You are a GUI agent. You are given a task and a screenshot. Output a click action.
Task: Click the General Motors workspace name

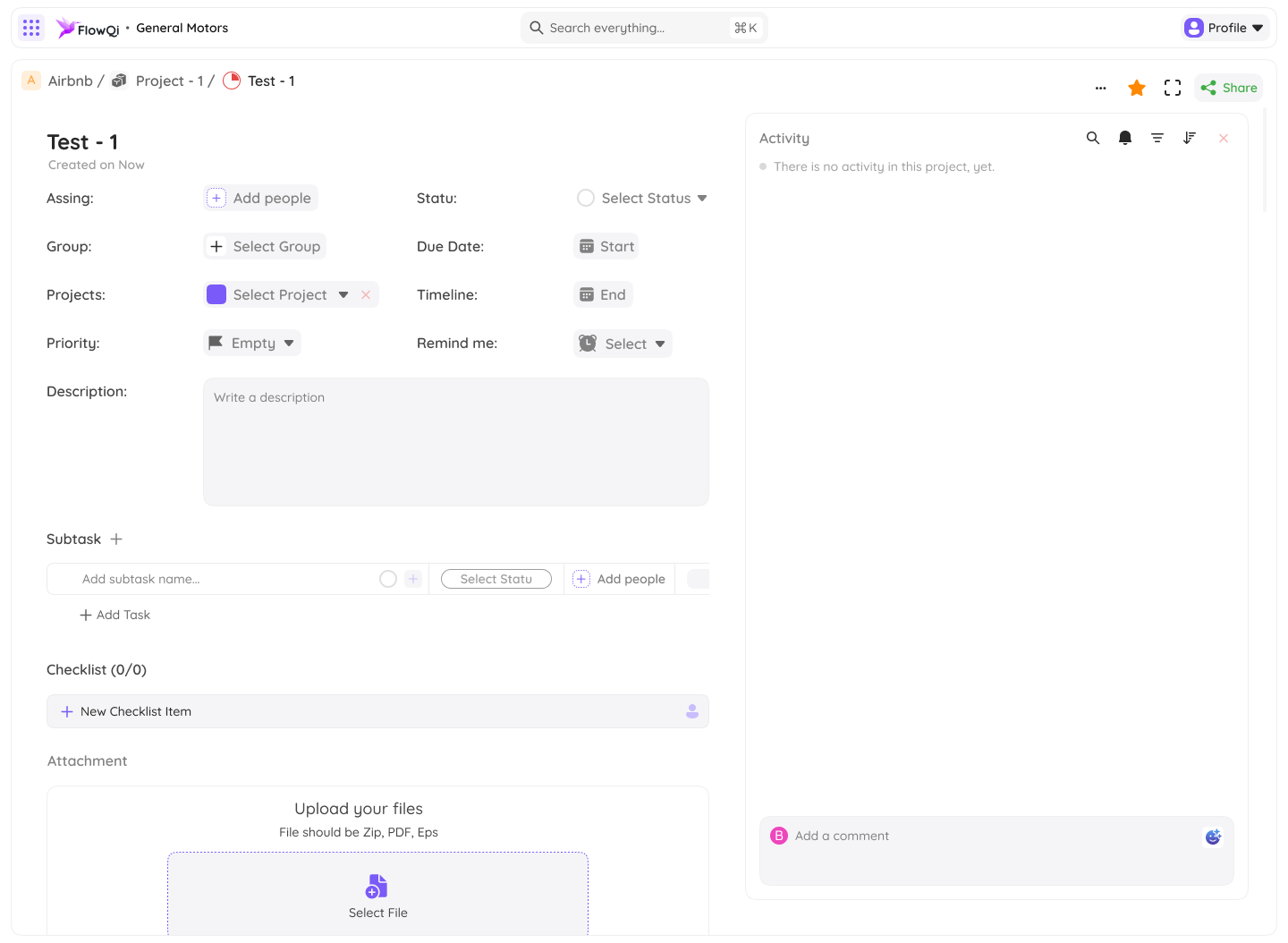pos(182,28)
